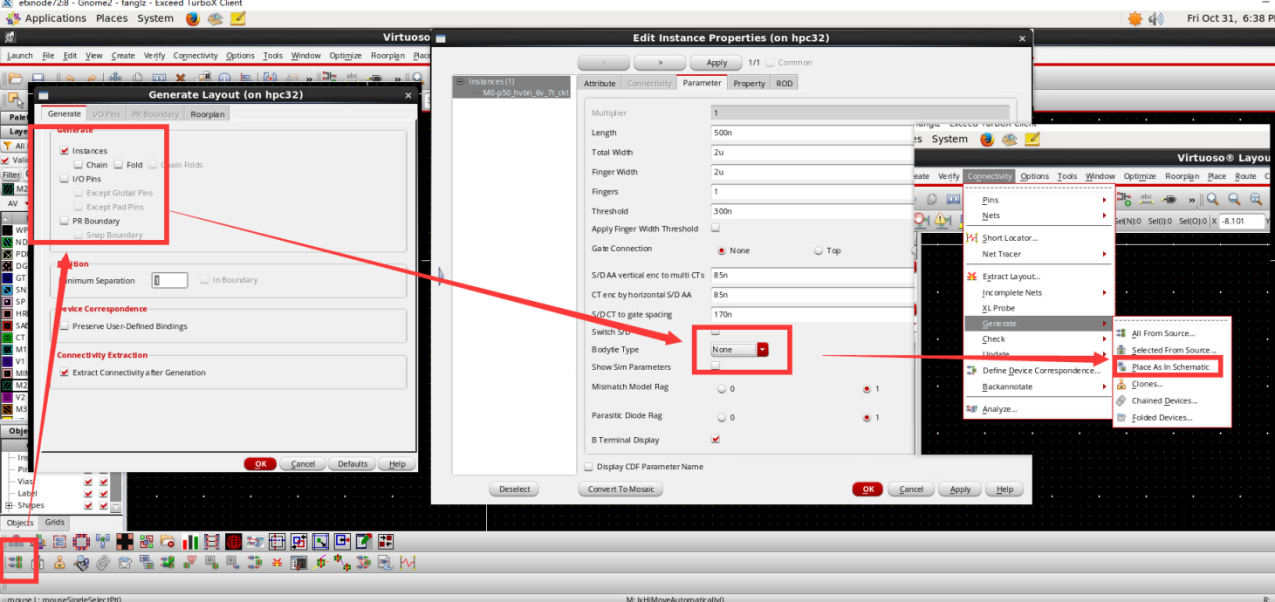
Task: Switch to the Floorplan tab in Generate Layout
Action: coord(208,114)
